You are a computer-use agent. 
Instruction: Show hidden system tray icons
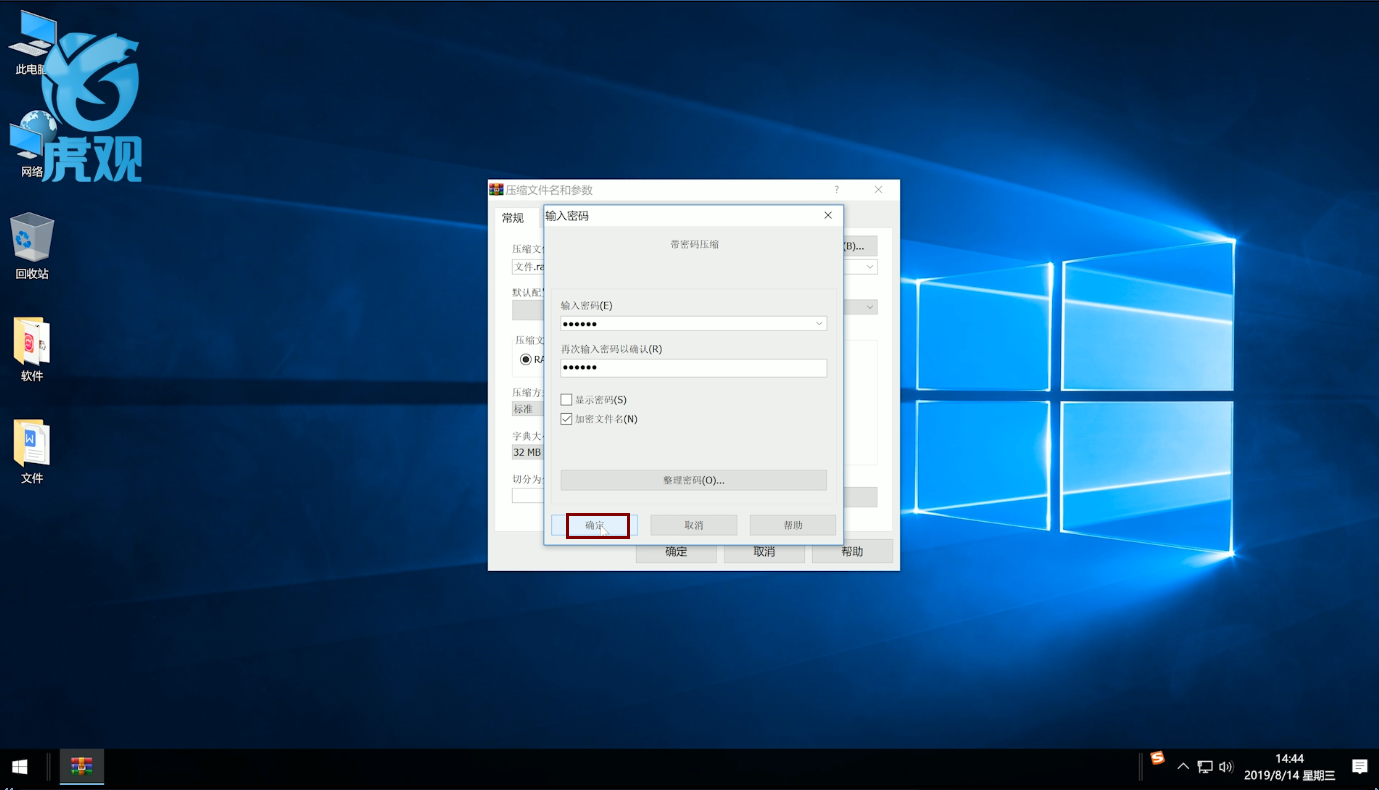pos(1183,767)
